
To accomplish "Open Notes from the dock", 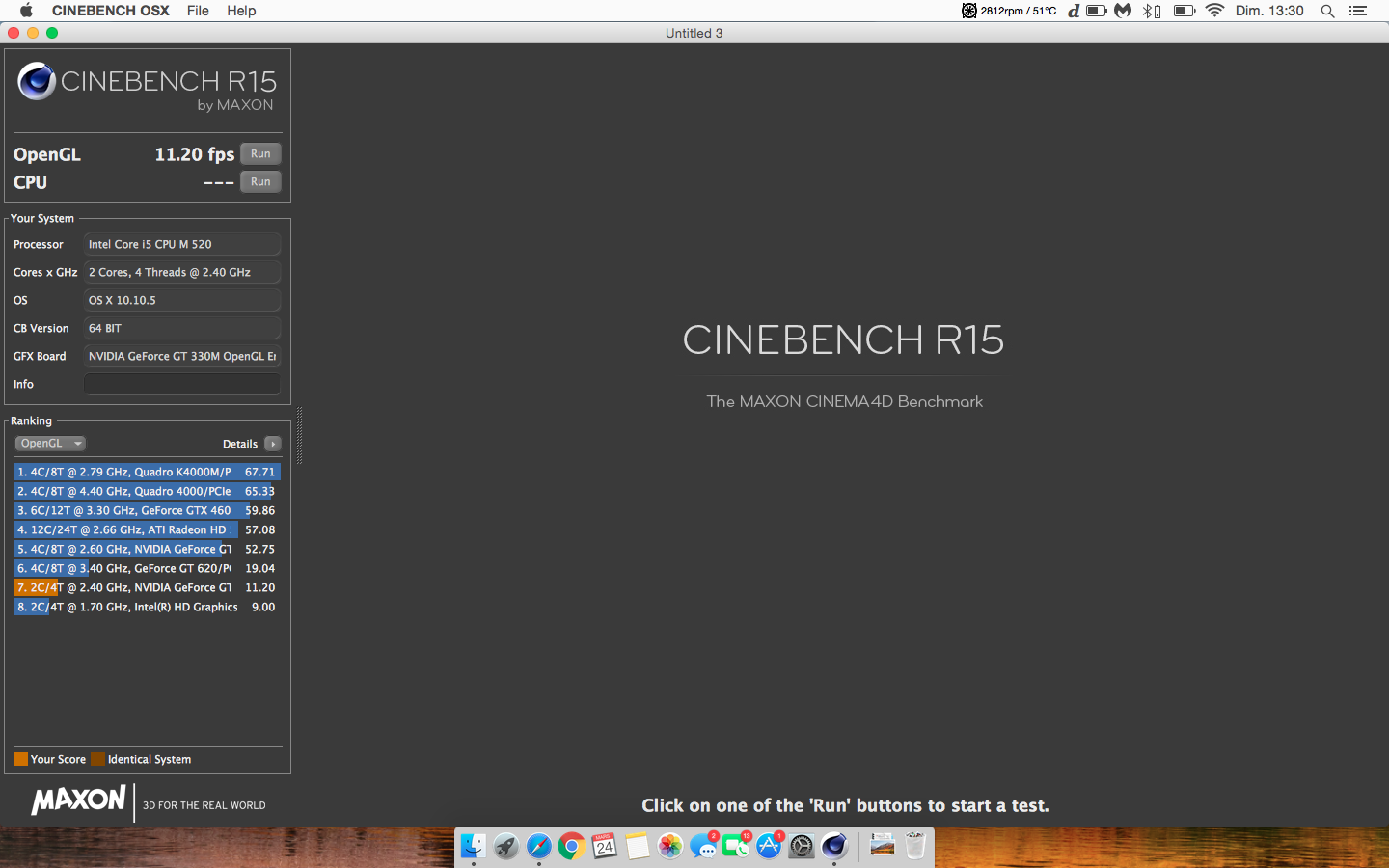I will point(637,847).
